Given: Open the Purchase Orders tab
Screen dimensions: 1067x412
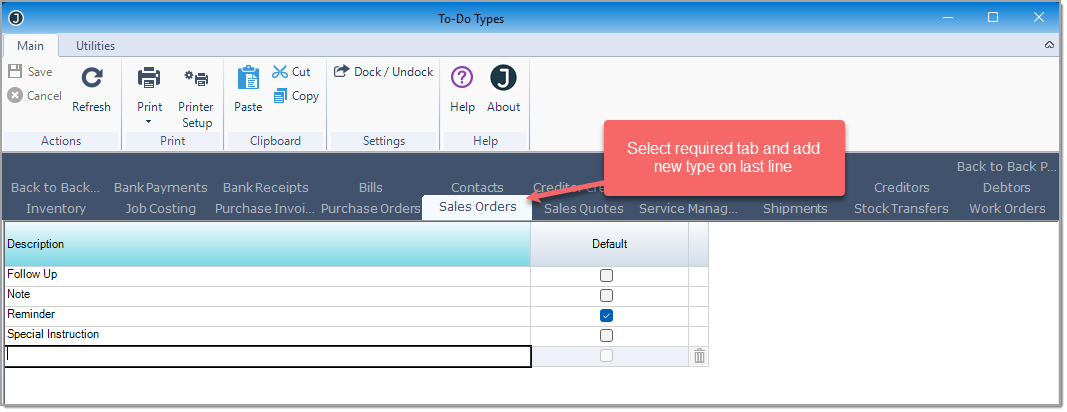Looking at the screenshot, I should 371,208.
